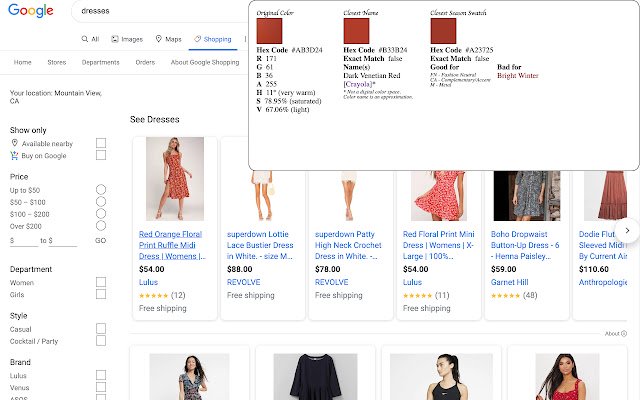Go to the Orders tab
The image size is (640, 400).
145,62
